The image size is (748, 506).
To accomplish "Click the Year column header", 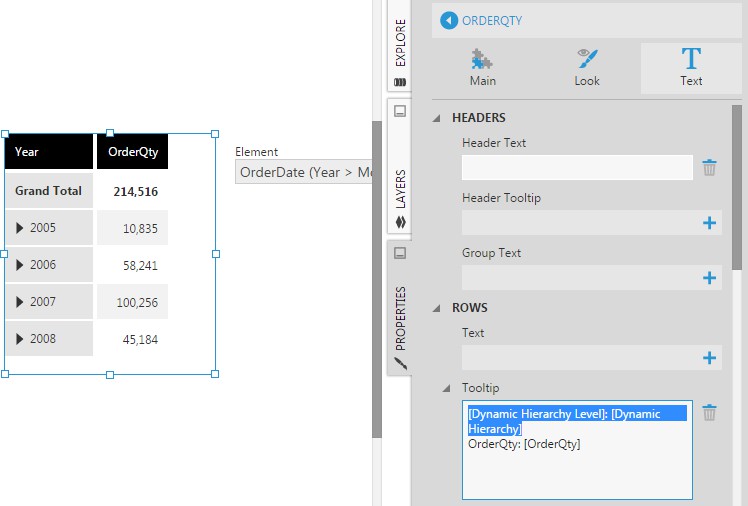I will [x=49, y=152].
